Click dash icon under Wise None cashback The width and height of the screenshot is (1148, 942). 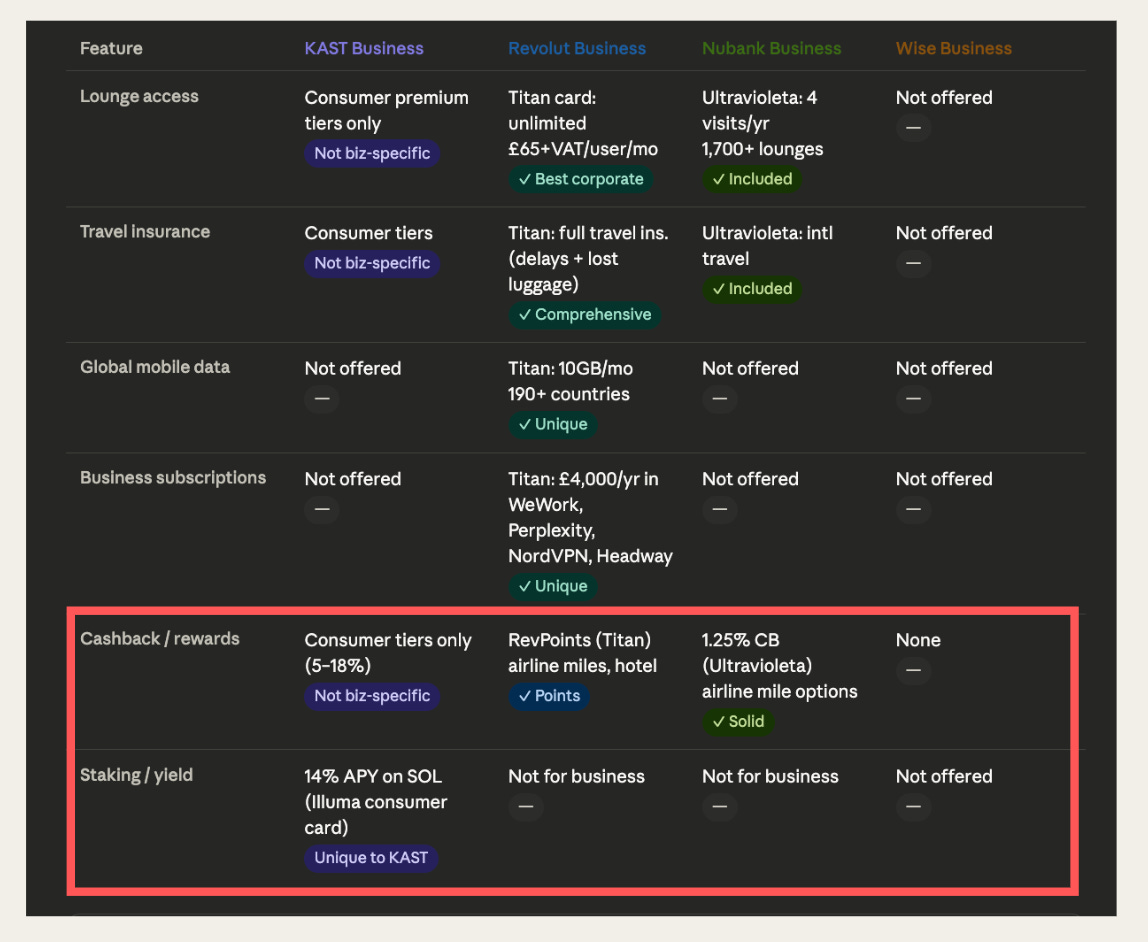point(913,670)
